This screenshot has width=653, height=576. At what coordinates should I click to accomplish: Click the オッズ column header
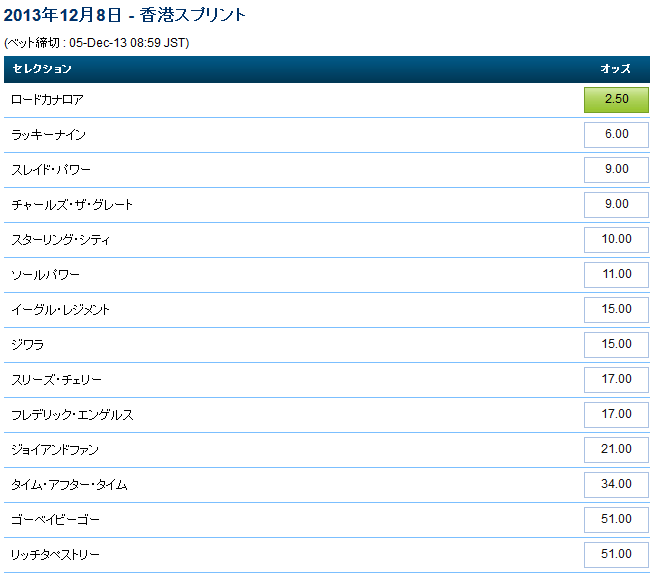pos(615,69)
